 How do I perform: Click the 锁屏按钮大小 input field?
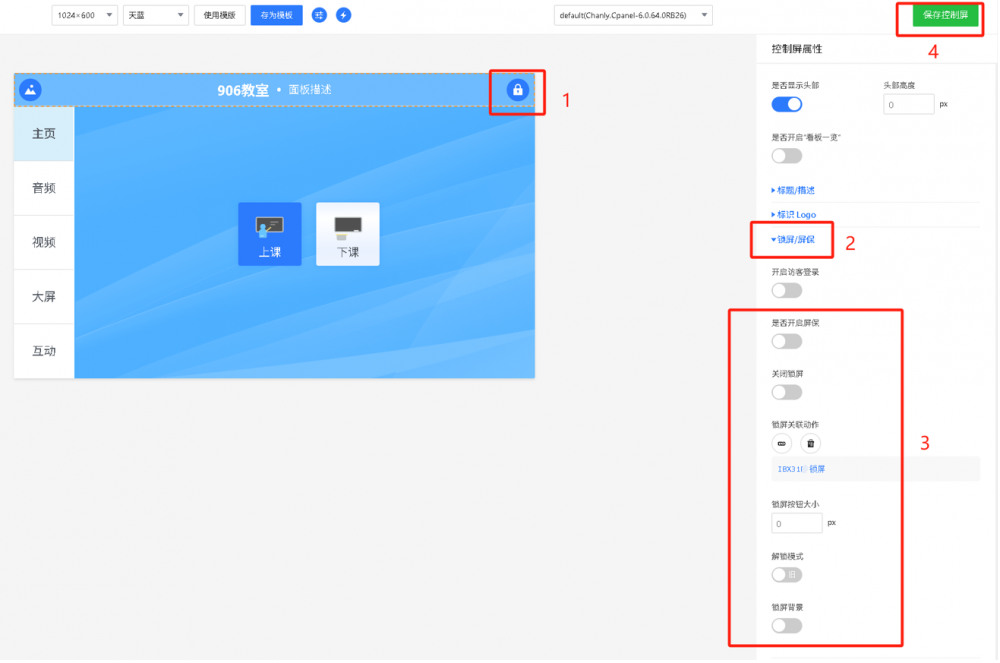click(796, 523)
